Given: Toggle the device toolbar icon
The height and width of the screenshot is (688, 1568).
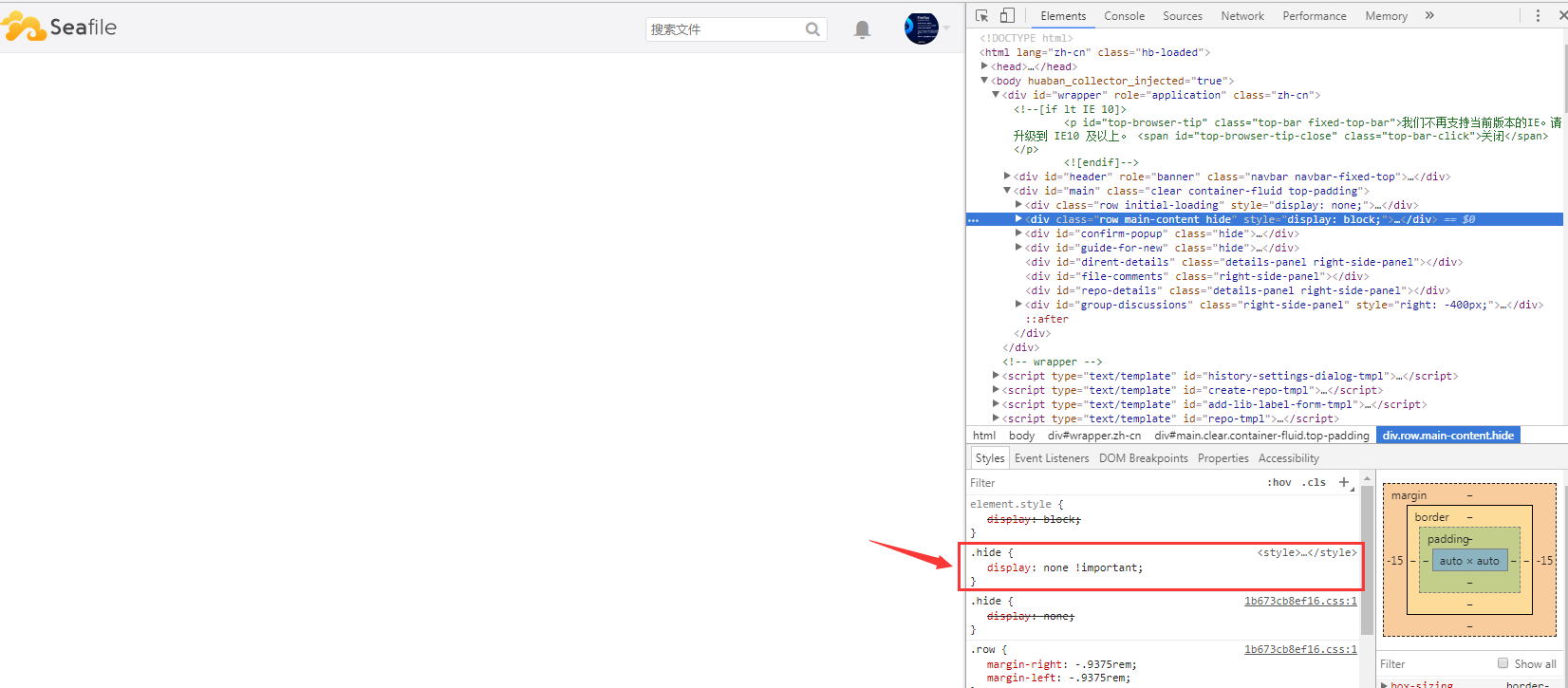Looking at the screenshot, I should 1007,16.
